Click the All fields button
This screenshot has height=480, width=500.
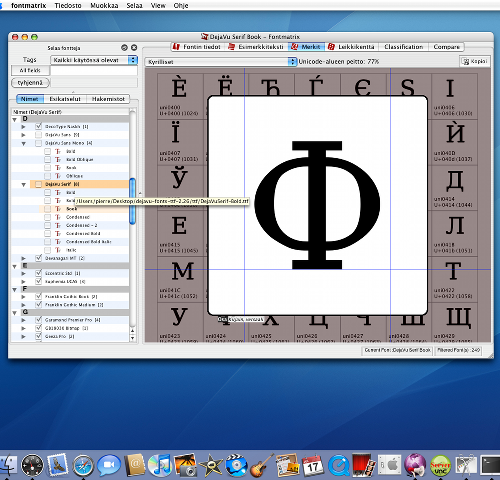click(30, 70)
